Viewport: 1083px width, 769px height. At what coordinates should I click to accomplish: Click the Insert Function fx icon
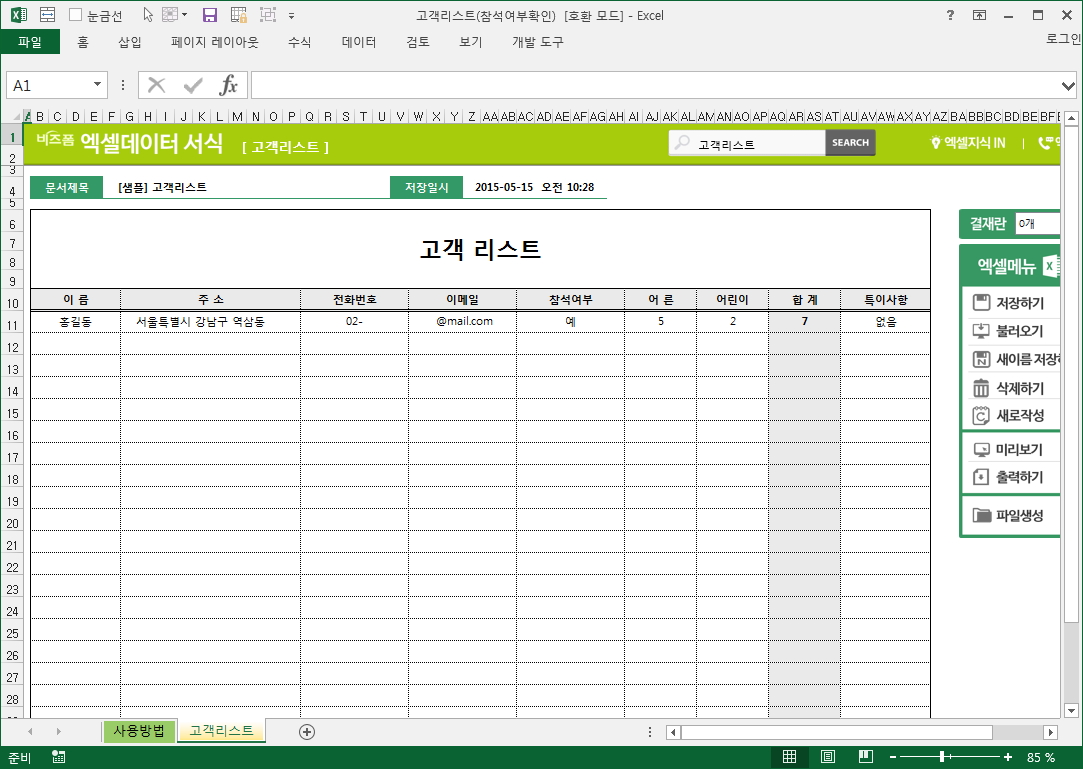click(229, 85)
